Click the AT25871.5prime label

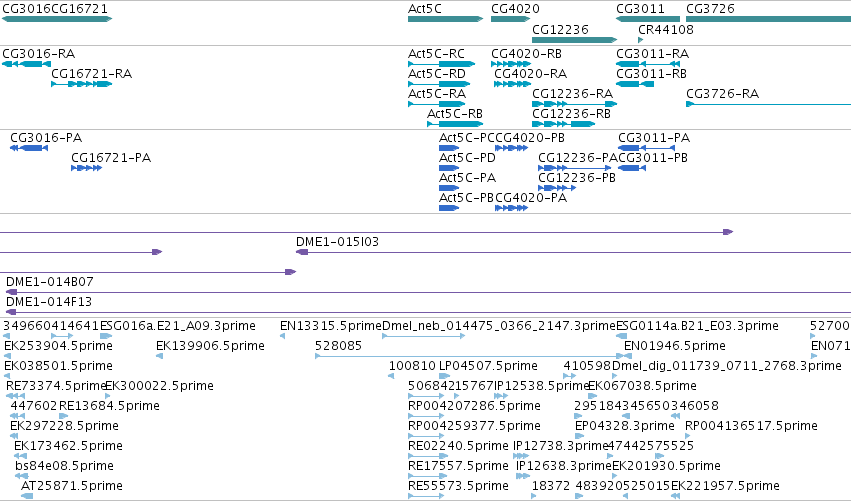(x=71, y=486)
